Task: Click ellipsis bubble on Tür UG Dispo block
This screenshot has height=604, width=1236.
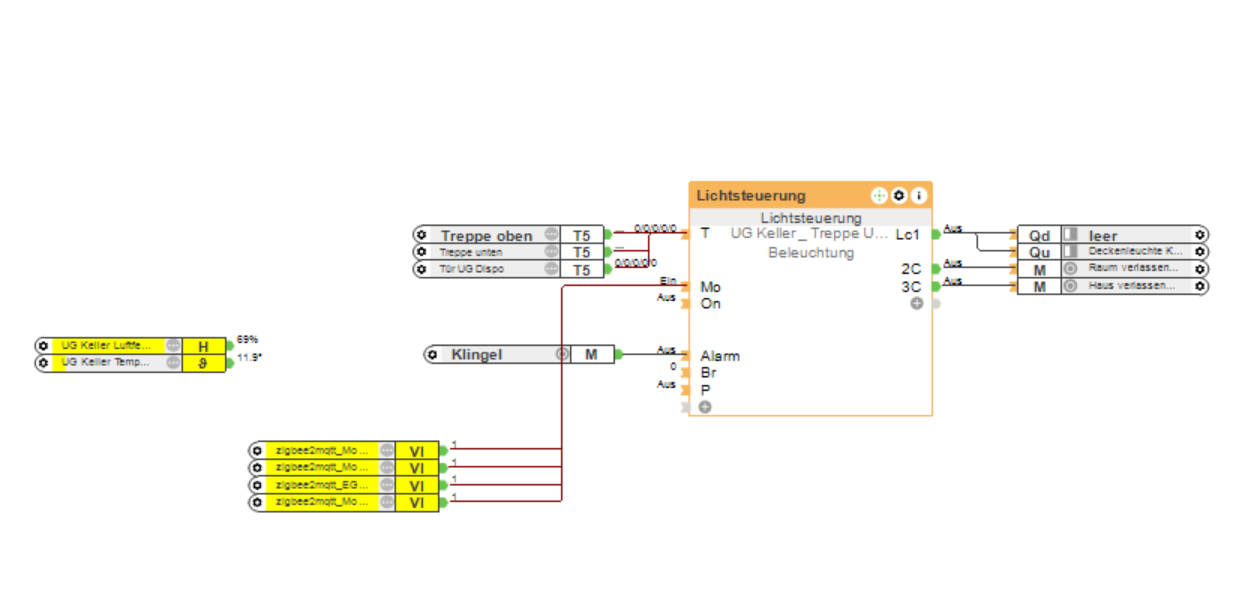Action: 551,270
